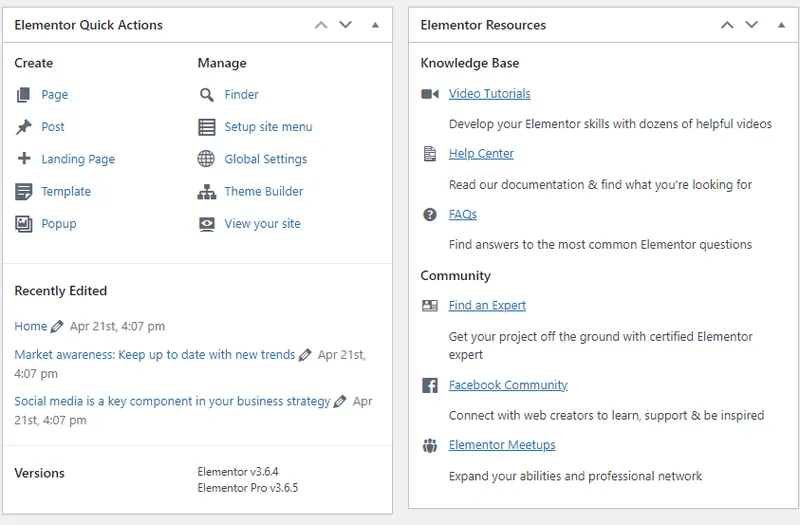Viewport: 800px width, 525px height.
Task: Click the 'Elementor v3.6.4' version text
Action: pos(238,471)
